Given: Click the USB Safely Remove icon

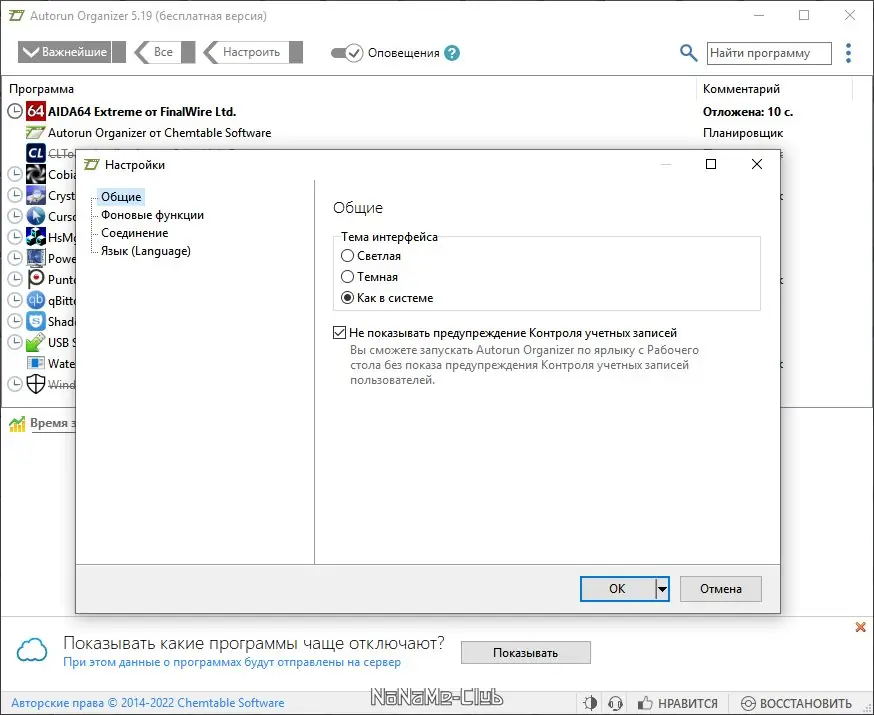Looking at the screenshot, I should (36, 342).
